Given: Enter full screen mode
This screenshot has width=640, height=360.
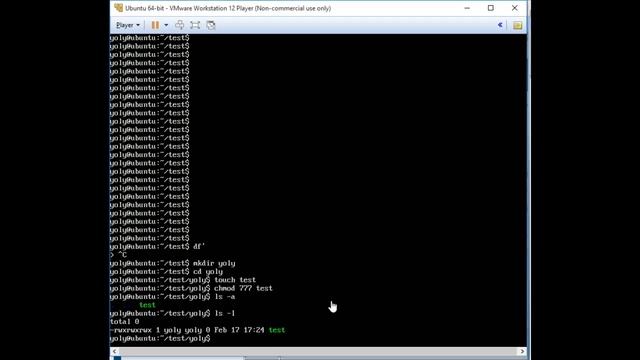Looking at the screenshot, I should [x=195, y=25].
